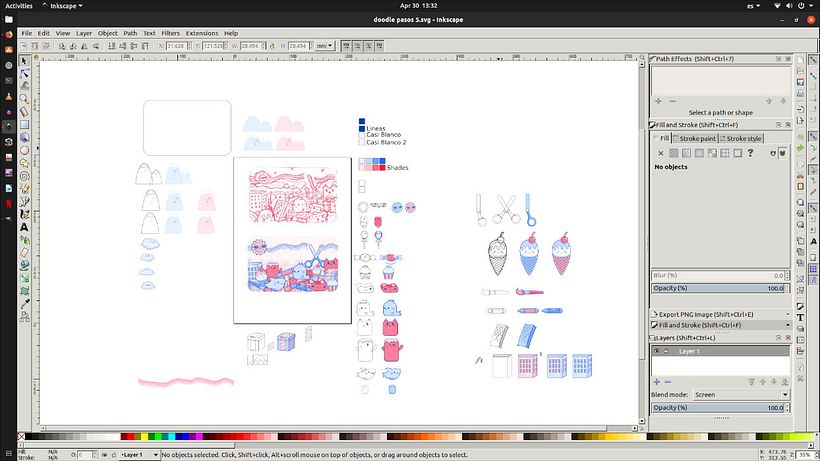The height and width of the screenshot is (461, 820).
Task: Toggle Layer 1 visibility eye
Action: [656, 351]
